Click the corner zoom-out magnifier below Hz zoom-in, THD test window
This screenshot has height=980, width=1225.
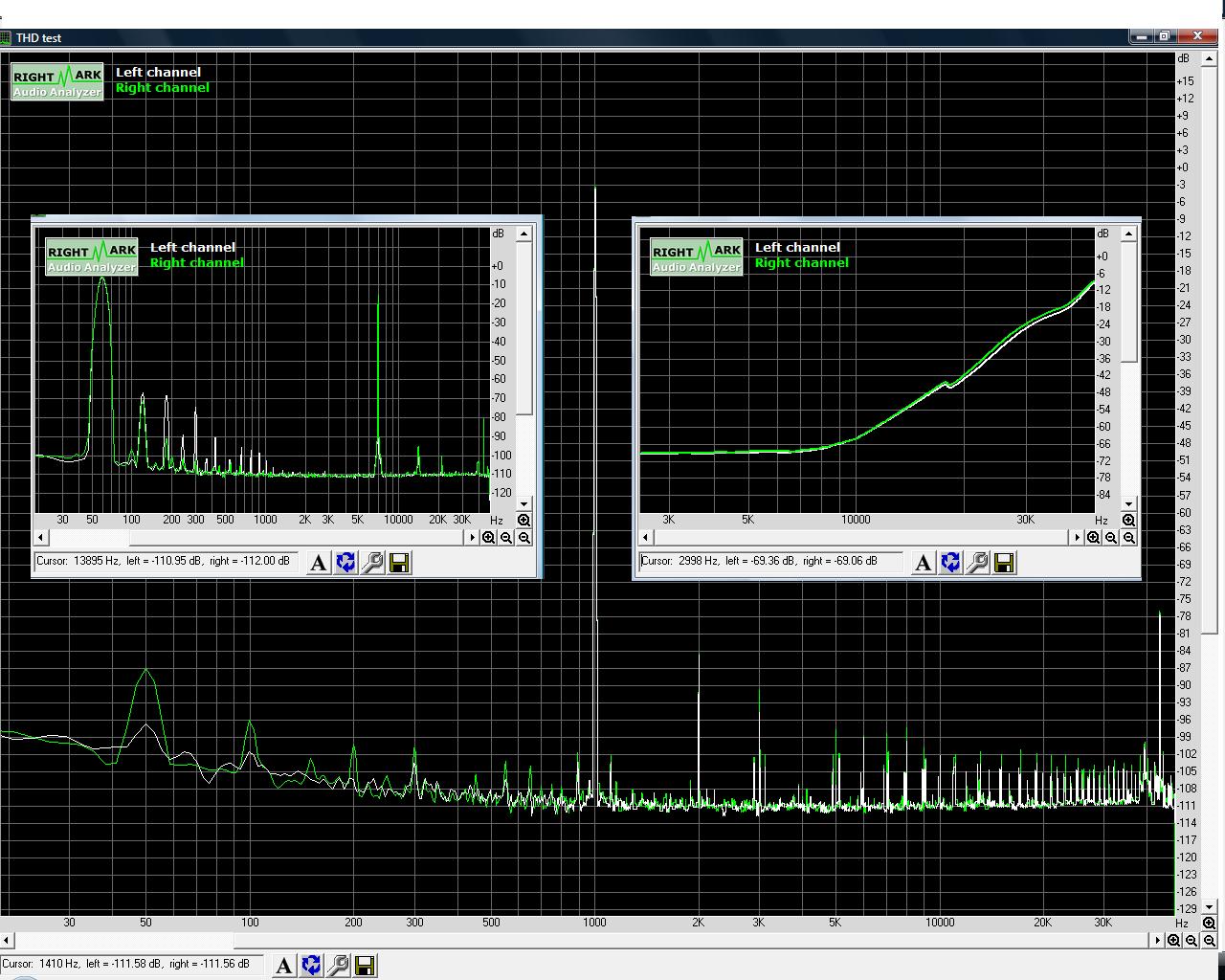(x=1209, y=941)
